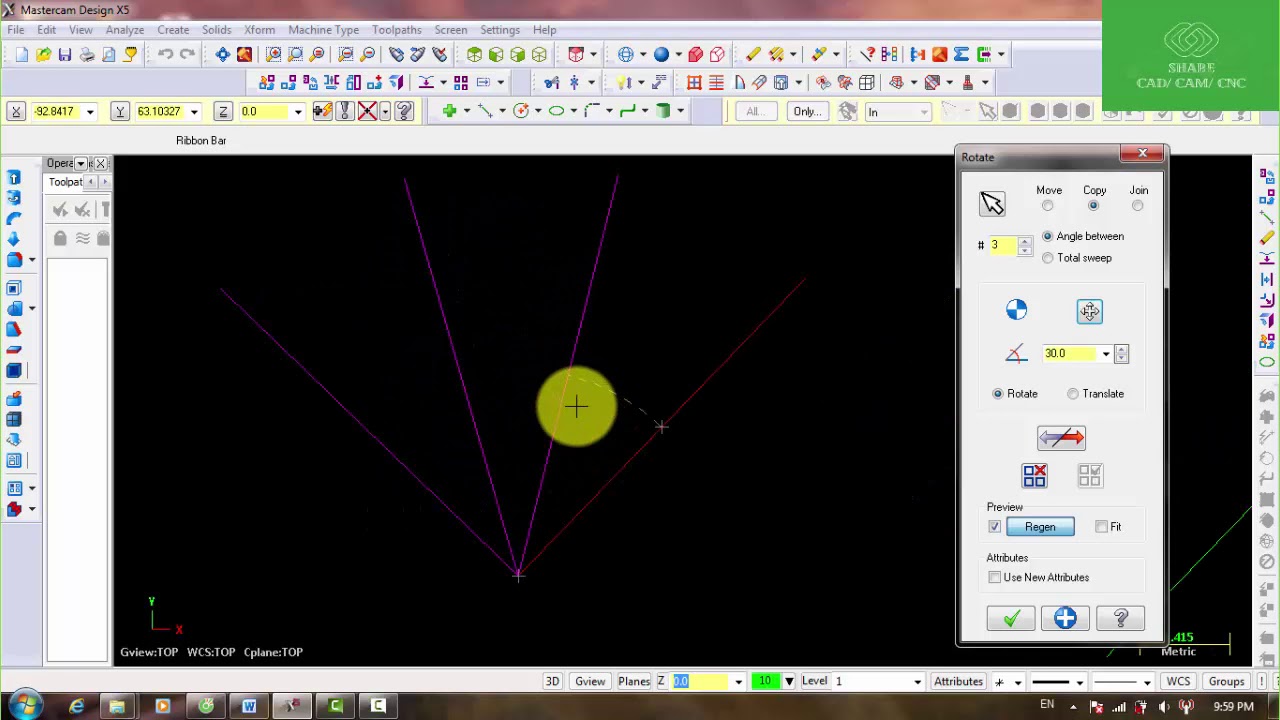Screen dimensions: 1280x720
Task: Toggle the Preview Regen checkbox
Action: [994, 527]
